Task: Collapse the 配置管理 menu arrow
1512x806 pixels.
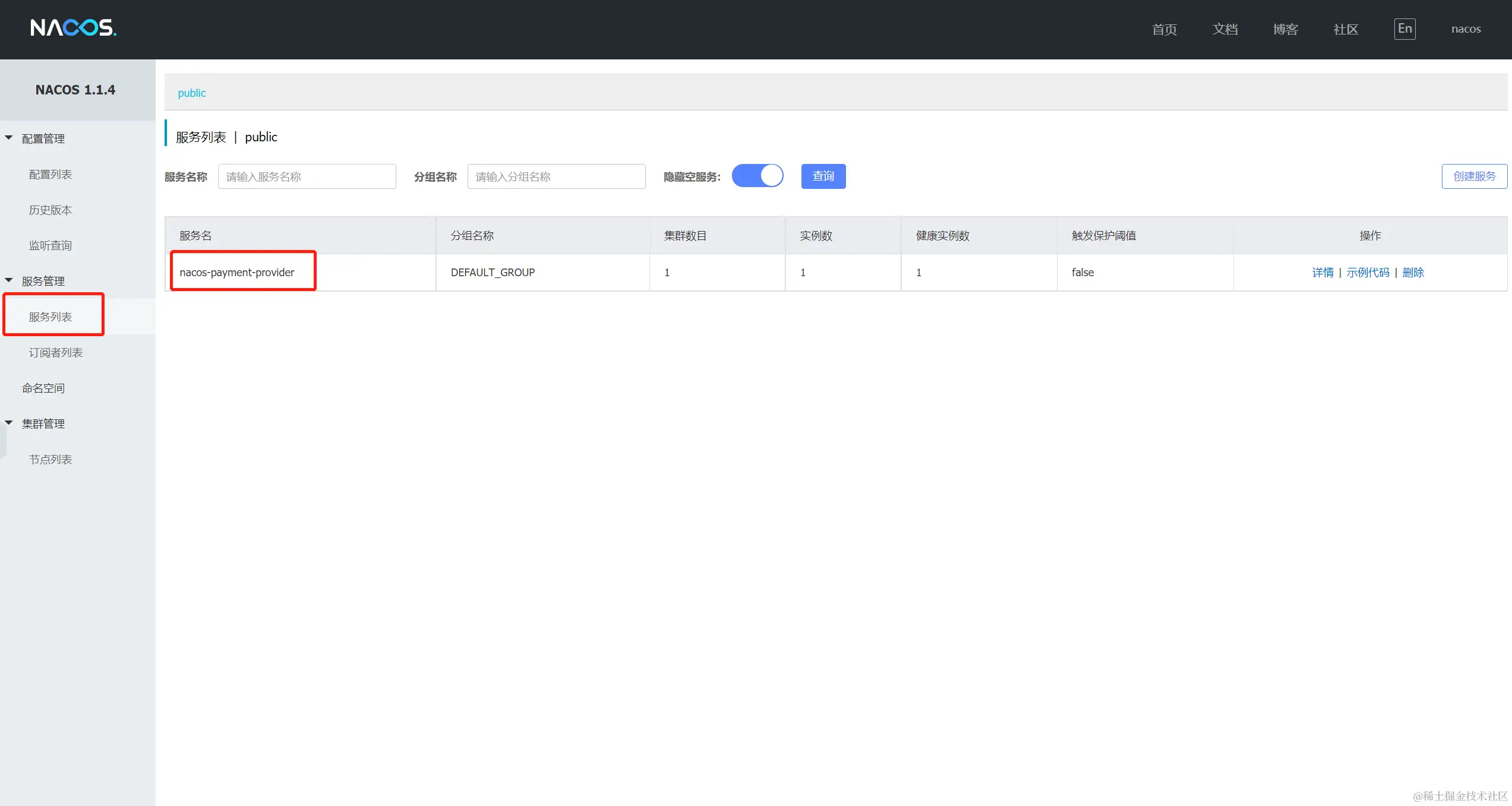Action: [9, 138]
